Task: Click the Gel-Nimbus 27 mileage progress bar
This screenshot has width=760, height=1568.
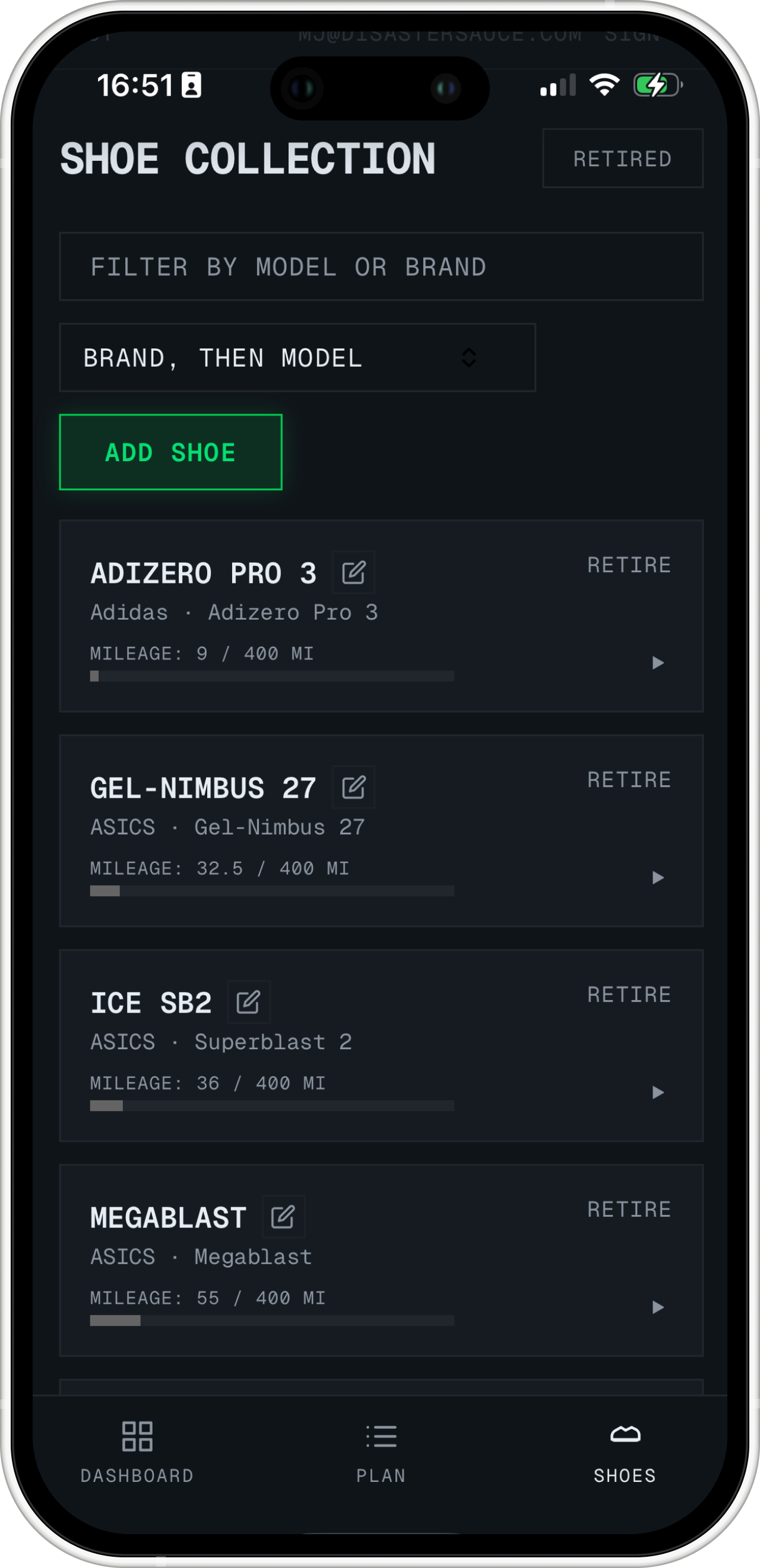Action: pyautogui.click(x=271, y=890)
